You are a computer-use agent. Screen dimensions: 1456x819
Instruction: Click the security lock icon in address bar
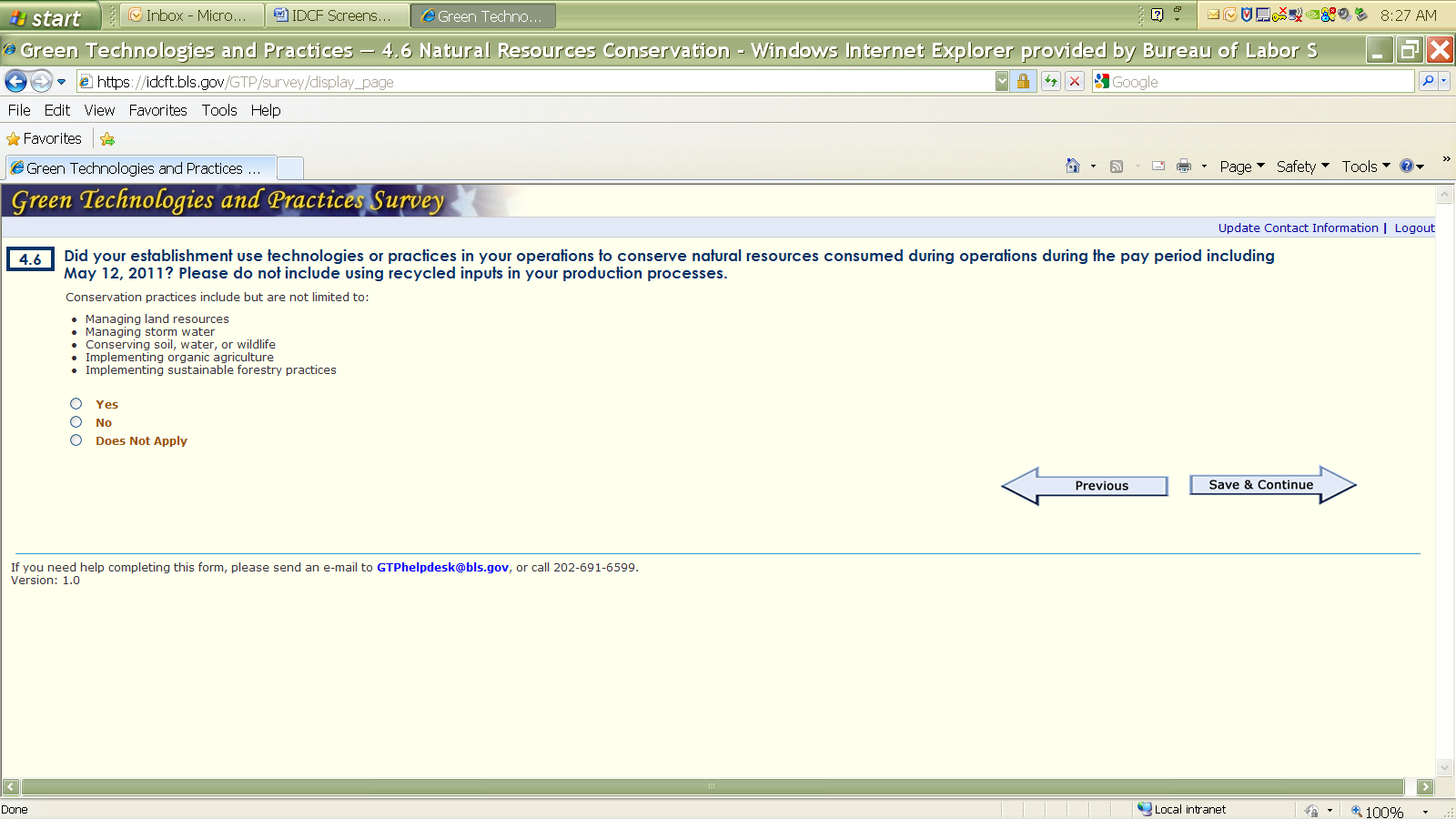point(1024,82)
